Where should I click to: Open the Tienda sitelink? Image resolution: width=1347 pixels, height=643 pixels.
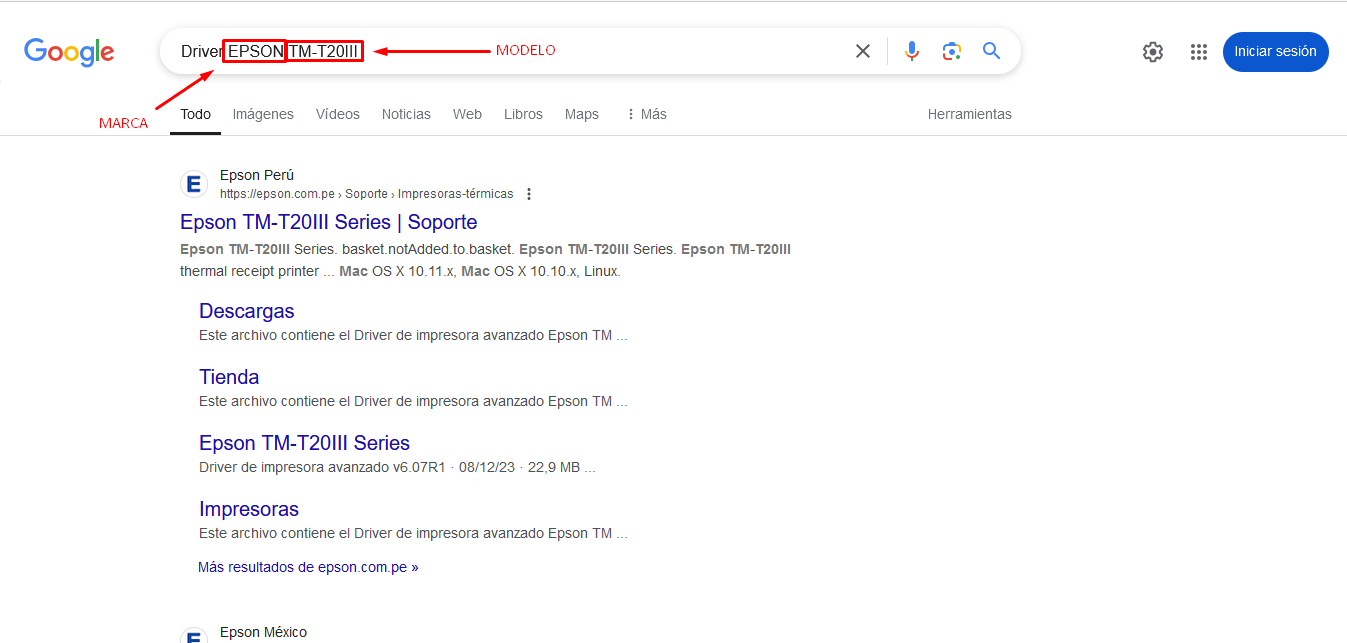click(229, 377)
